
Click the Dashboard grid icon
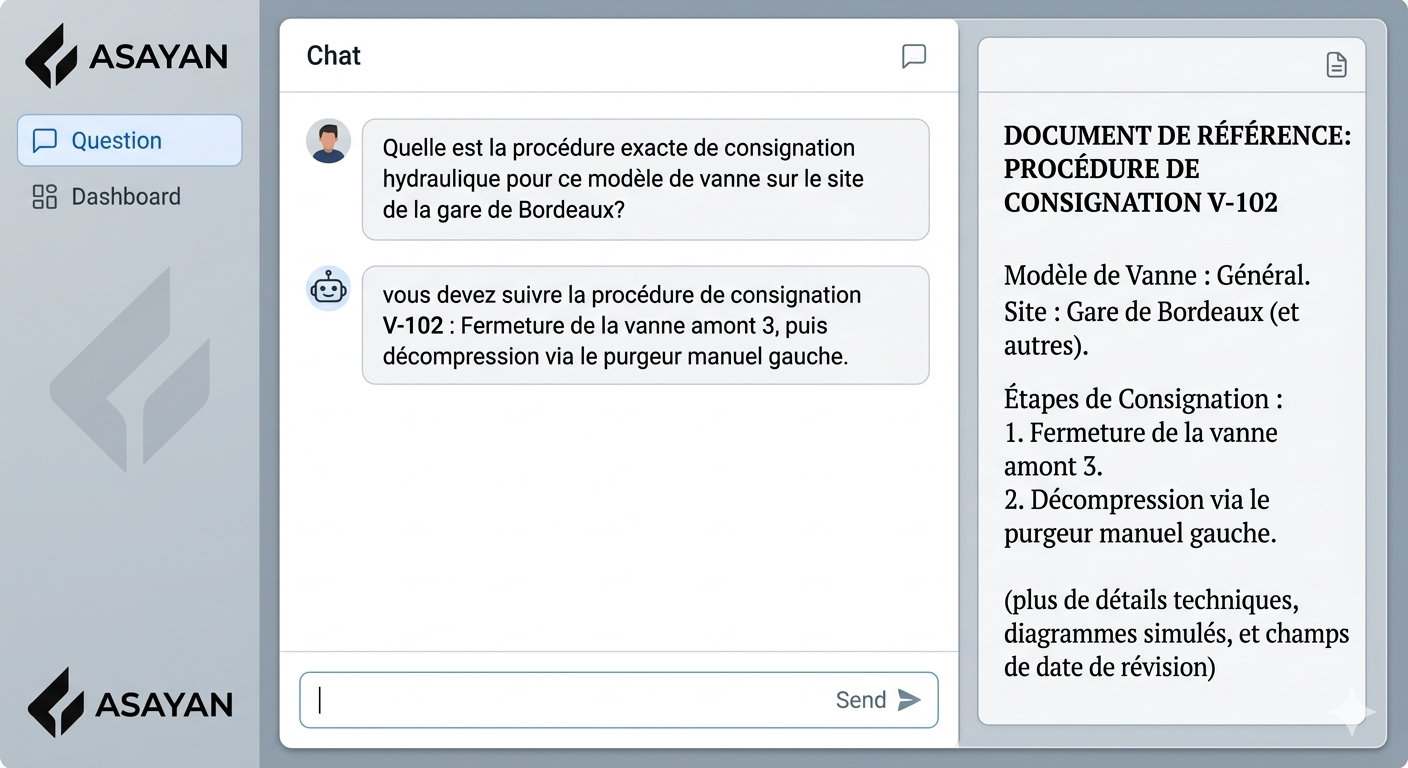[x=45, y=196]
